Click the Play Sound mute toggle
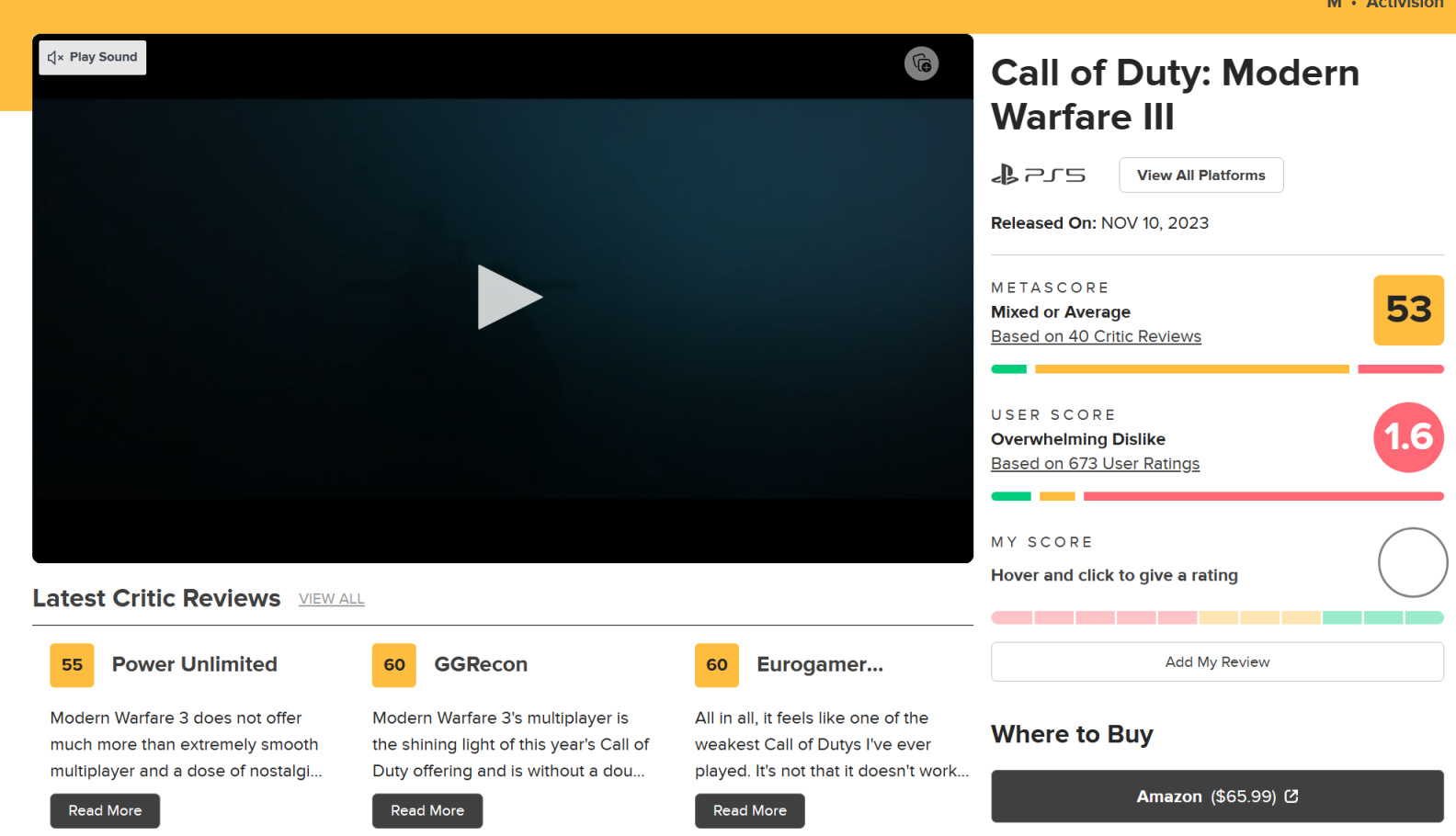This screenshot has height=836, width=1456. point(93,57)
